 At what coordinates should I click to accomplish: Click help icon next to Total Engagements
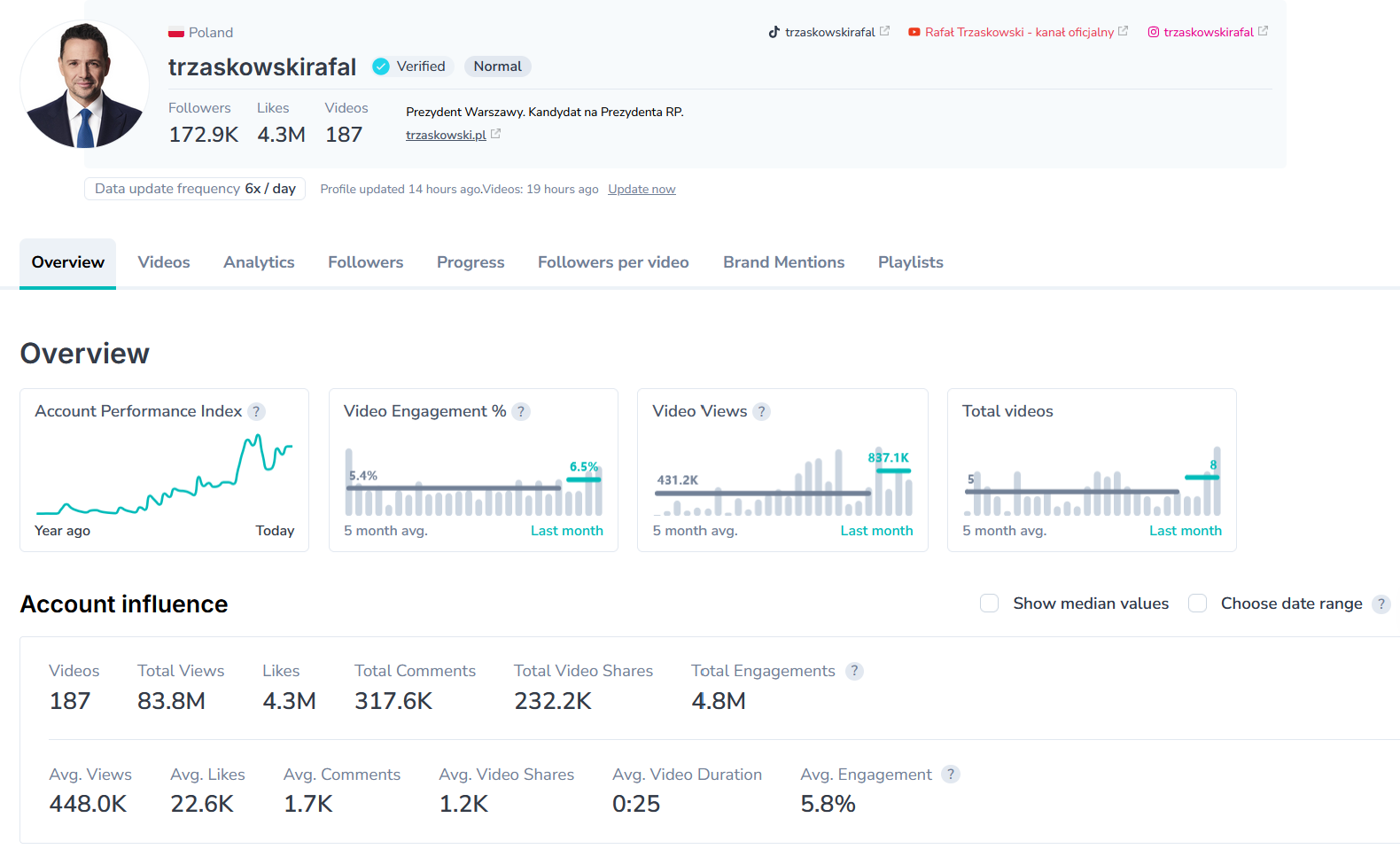coord(854,671)
